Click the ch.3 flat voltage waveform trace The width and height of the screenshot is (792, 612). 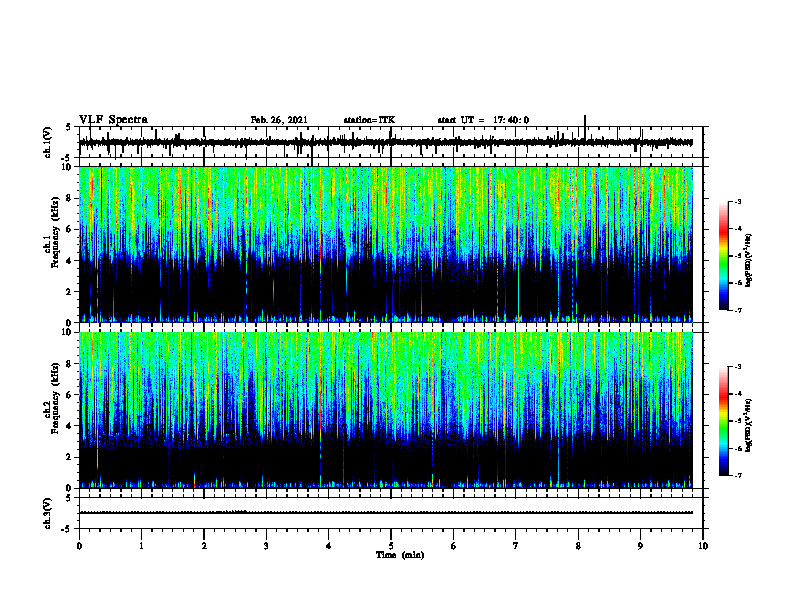pyautogui.click(x=386, y=513)
